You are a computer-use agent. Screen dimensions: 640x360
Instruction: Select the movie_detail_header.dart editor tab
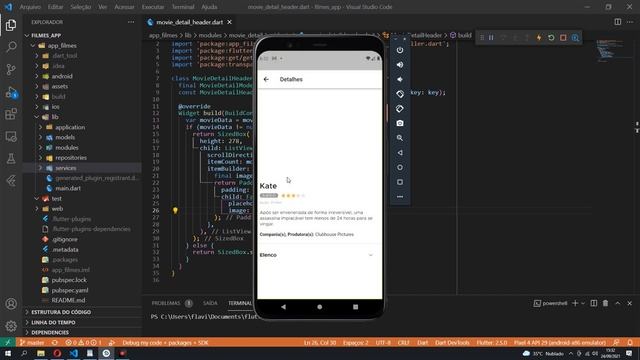pos(189,22)
